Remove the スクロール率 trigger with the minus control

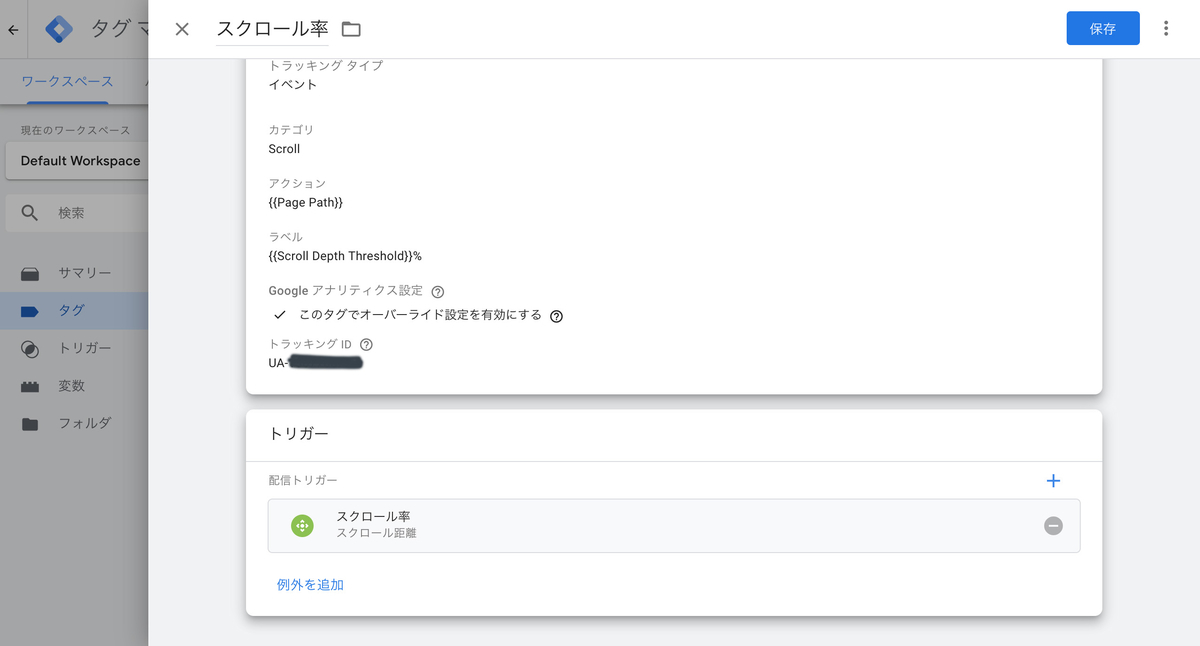point(1053,525)
